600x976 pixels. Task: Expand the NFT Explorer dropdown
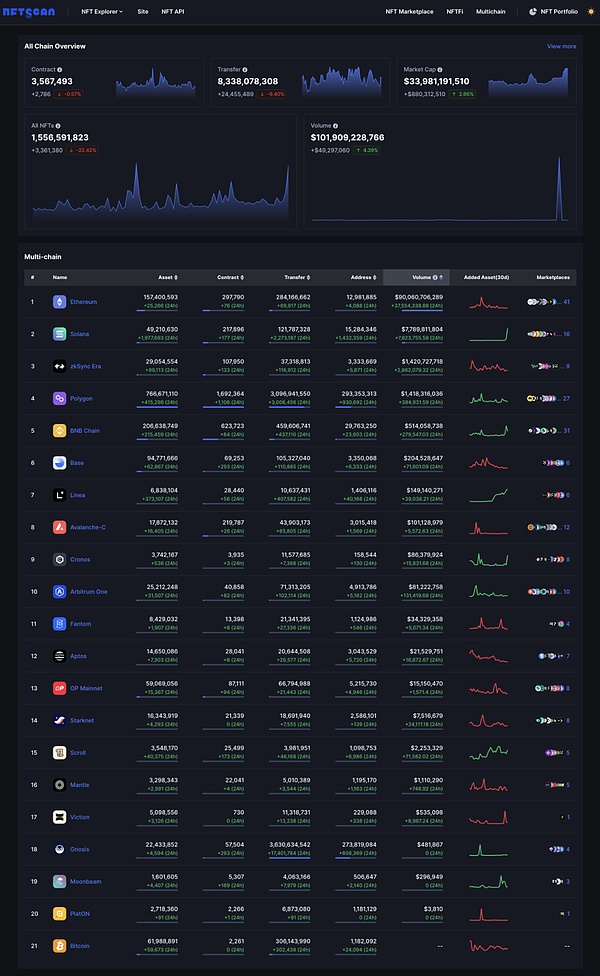(102, 11)
